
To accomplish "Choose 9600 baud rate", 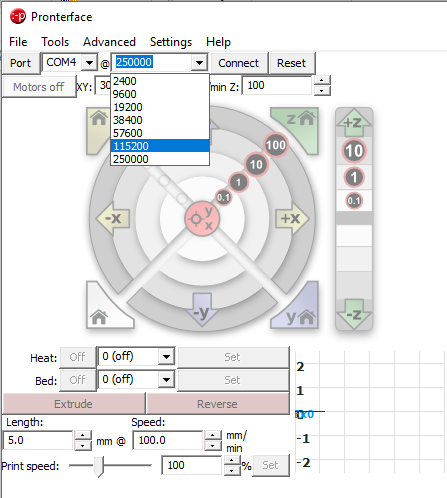I will [160, 94].
